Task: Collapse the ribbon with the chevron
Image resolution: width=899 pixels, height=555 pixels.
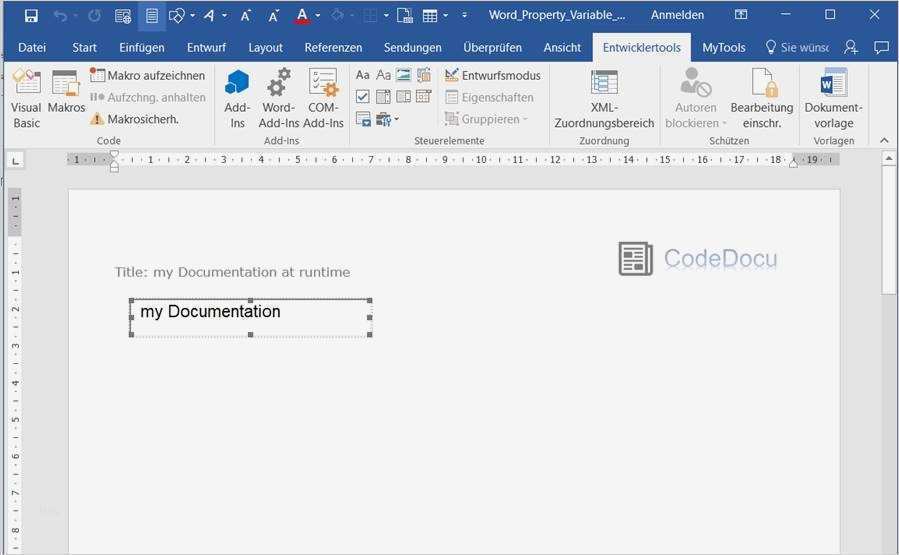Action: [x=884, y=140]
